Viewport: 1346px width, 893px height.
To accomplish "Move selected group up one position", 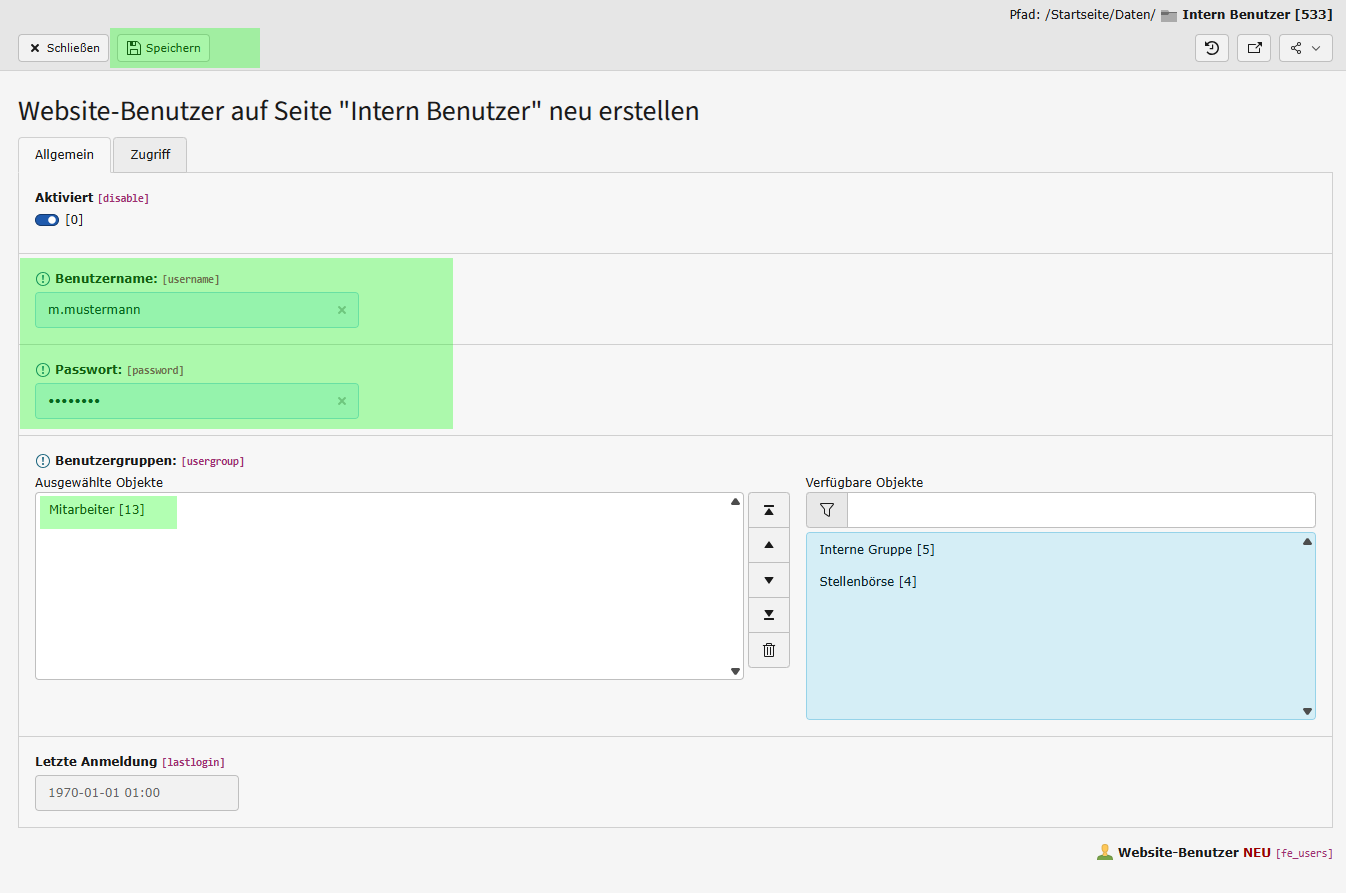I will coord(769,545).
